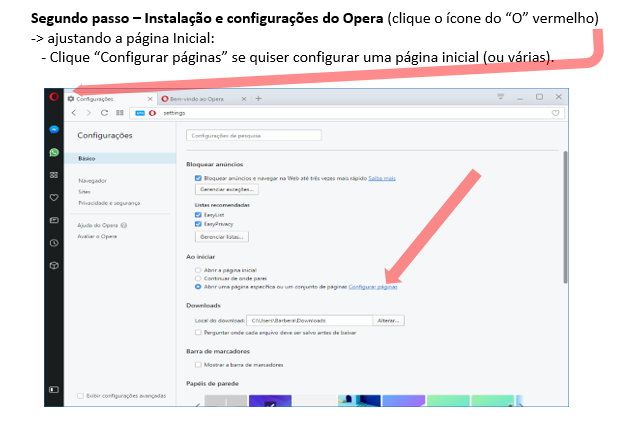Image resolution: width=627 pixels, height=423 pixels.
Task: Toggle Bloquear anúncios checkbox
Action: click(x=198, y=178)
